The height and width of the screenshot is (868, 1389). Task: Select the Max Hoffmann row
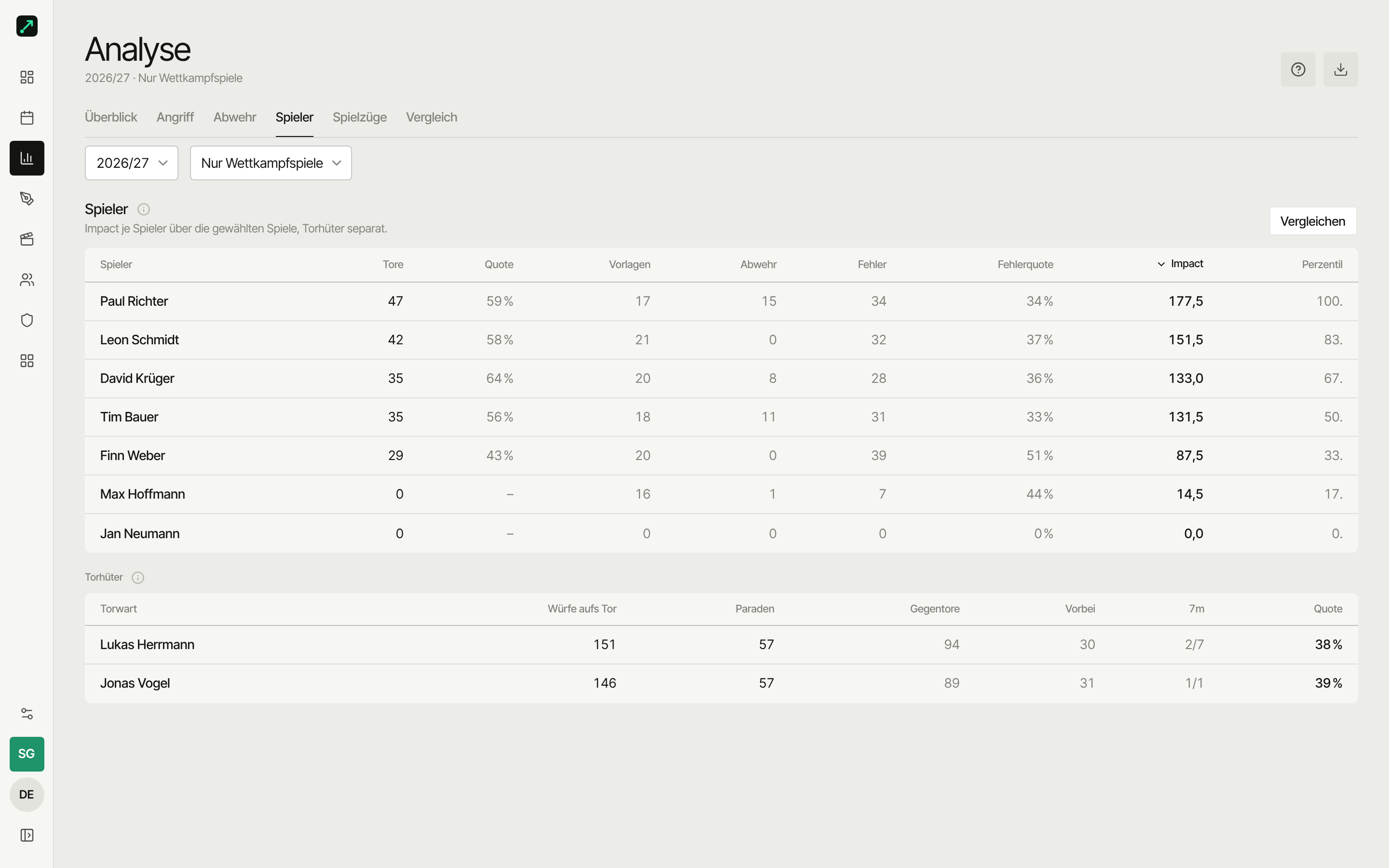[x=721, y=494]
